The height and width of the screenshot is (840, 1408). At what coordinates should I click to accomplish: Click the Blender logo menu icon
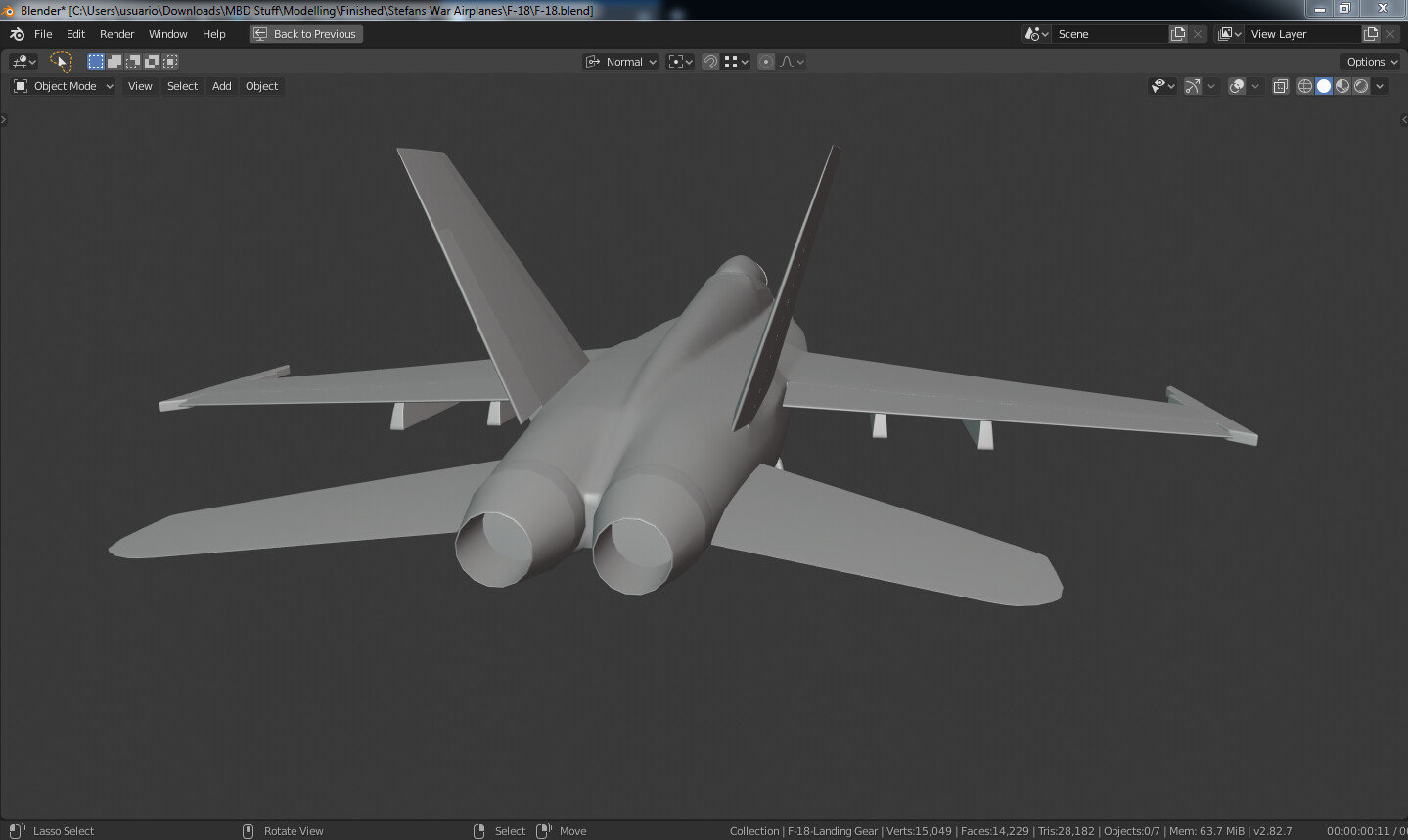[x=17, y=34]
